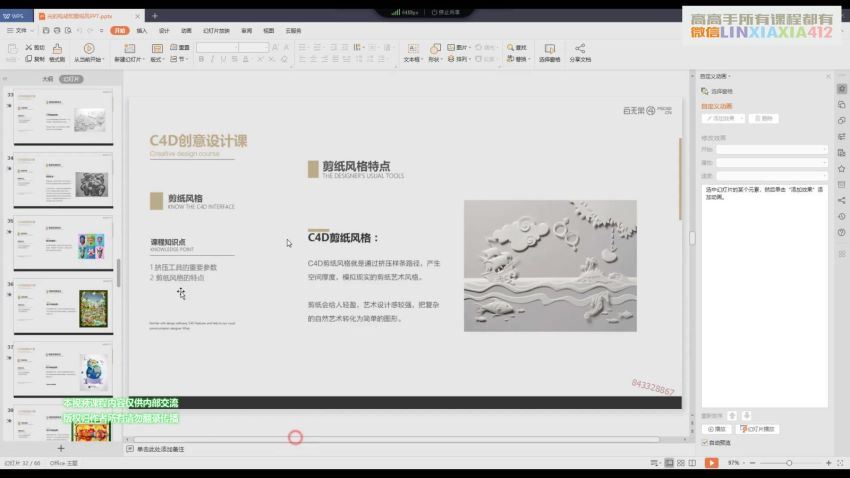
Task: Click the Find (查找) magnifier icon
Action: 510,48
